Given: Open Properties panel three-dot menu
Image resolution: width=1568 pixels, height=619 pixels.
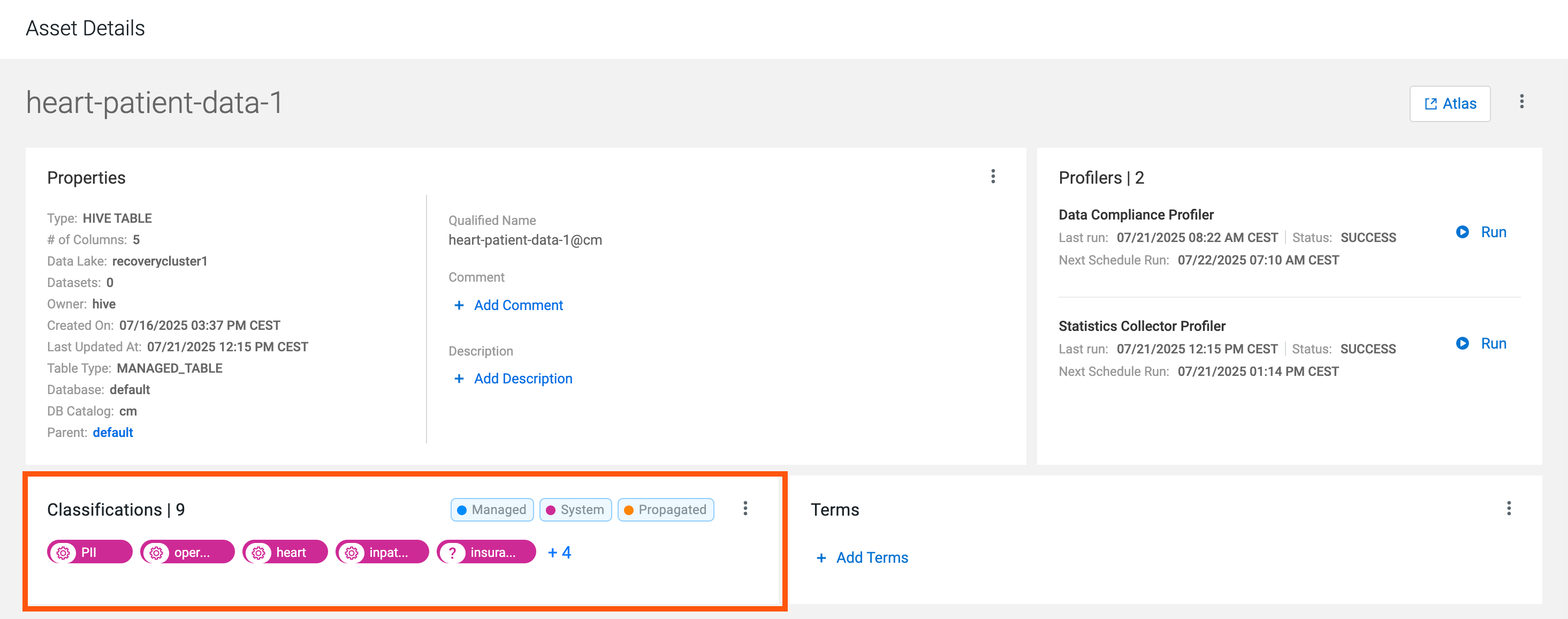Looking at the screenshot, I should pyautogui.click(x=993, y=177).
